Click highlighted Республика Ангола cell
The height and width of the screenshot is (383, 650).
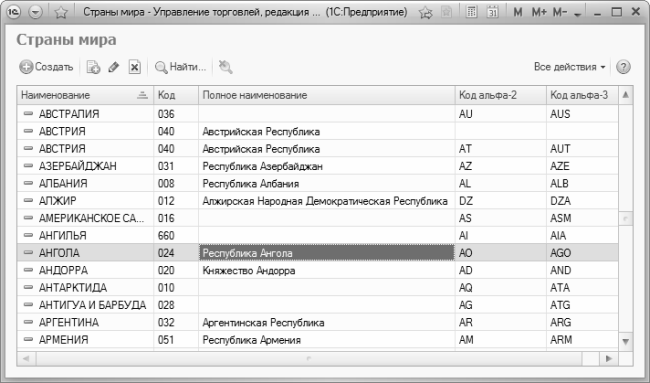click(x=327, y=253)
